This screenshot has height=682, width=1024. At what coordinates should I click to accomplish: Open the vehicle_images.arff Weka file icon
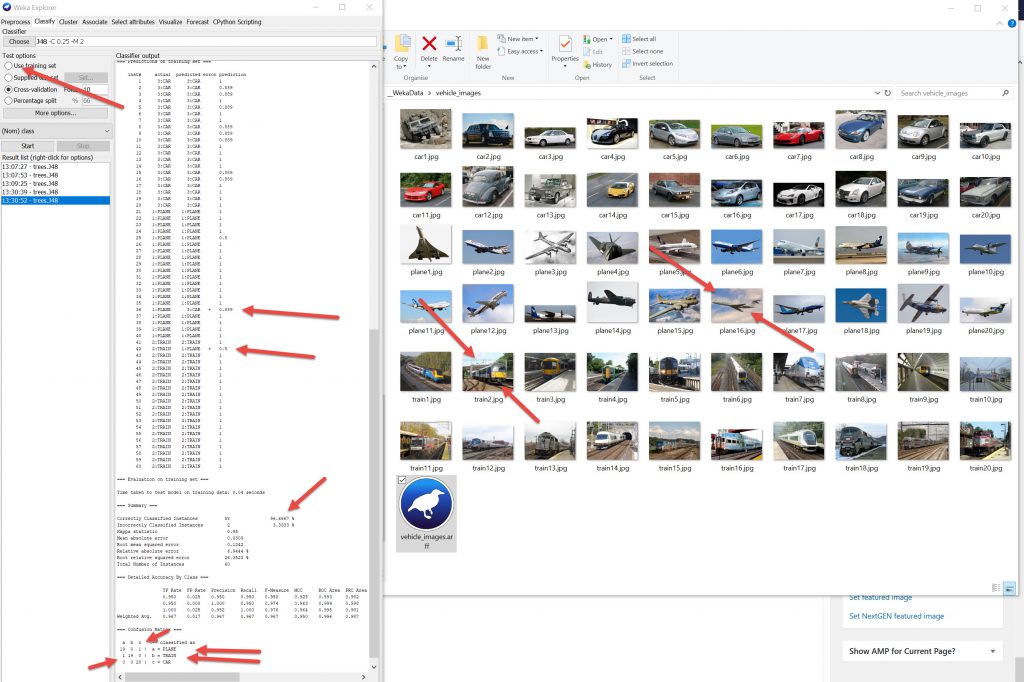[x=426, y=506]
